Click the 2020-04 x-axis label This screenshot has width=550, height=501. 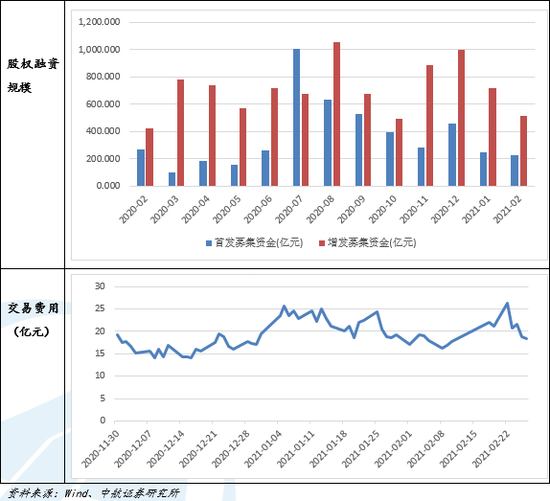[196, 209]
